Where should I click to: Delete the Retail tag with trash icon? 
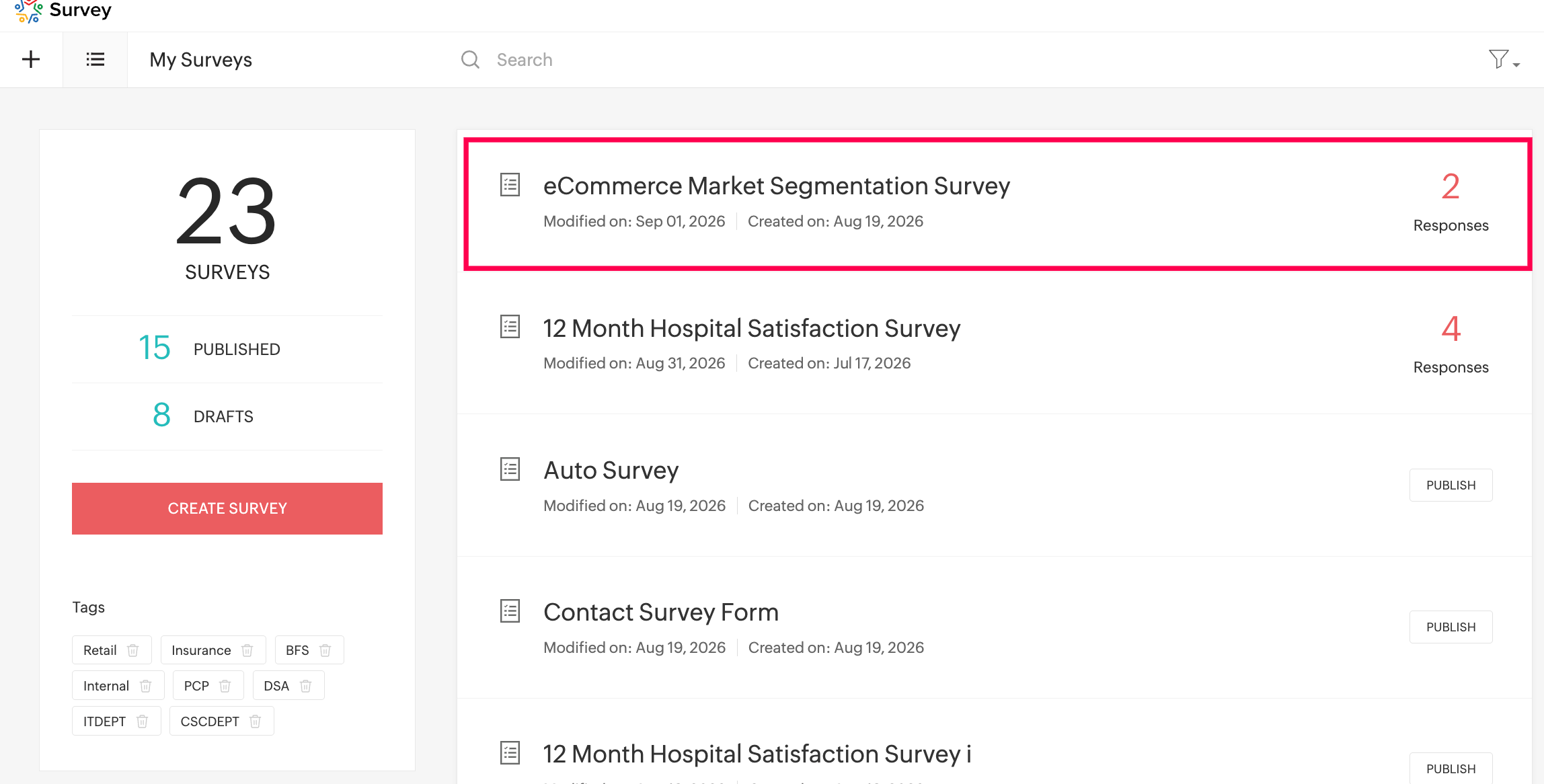point(133,650)
